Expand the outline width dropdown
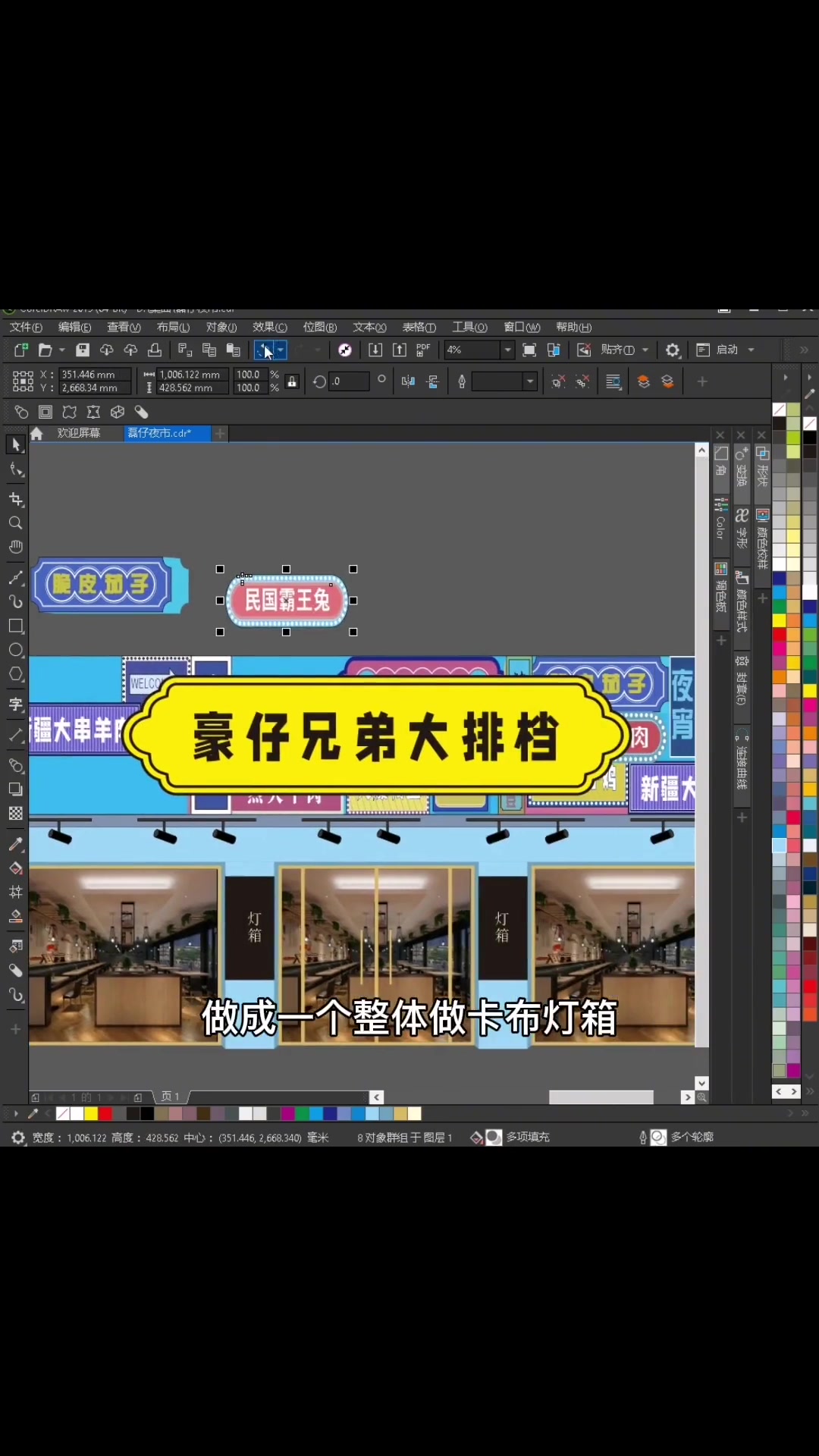 coord(530,381)
